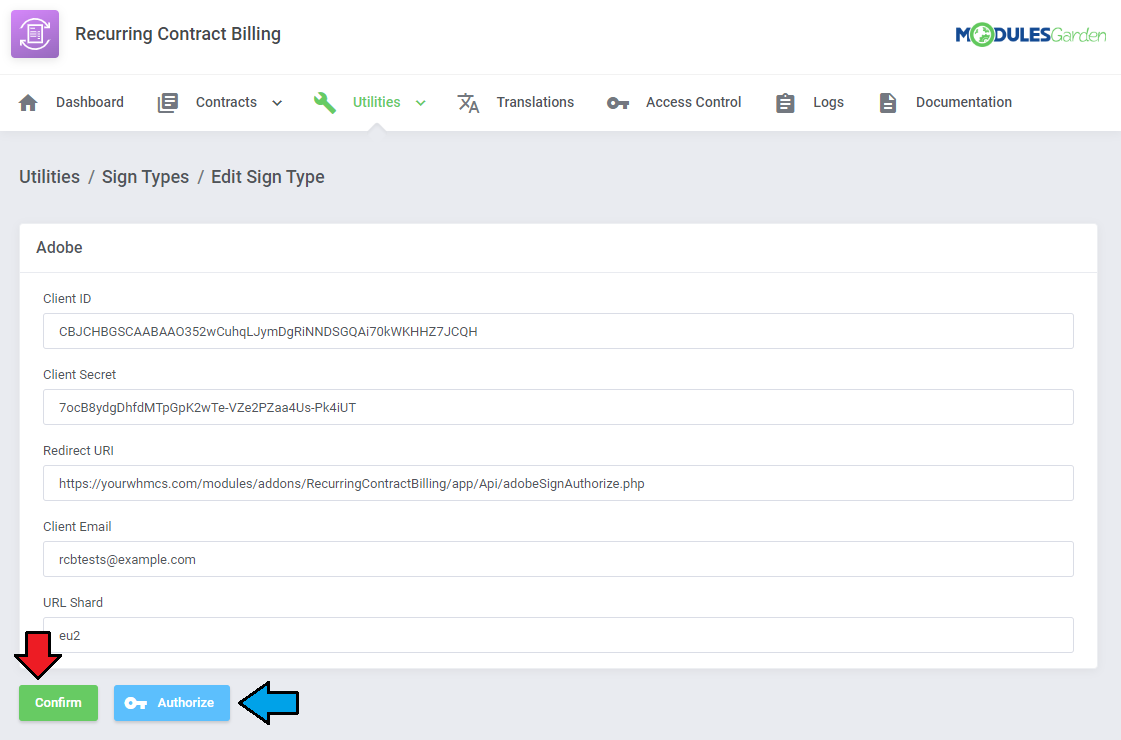Screen dimensions: 1121x740
Task: Click the Contracts document icon
Action: tap(168, 103)
